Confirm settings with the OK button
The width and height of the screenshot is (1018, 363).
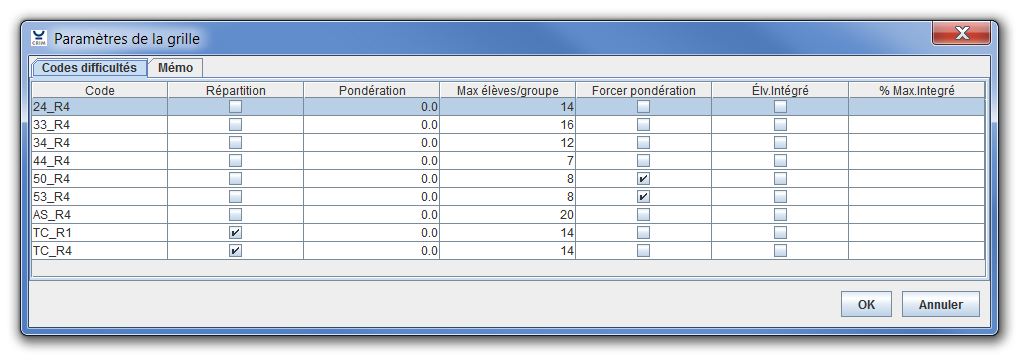pos(866,305)
